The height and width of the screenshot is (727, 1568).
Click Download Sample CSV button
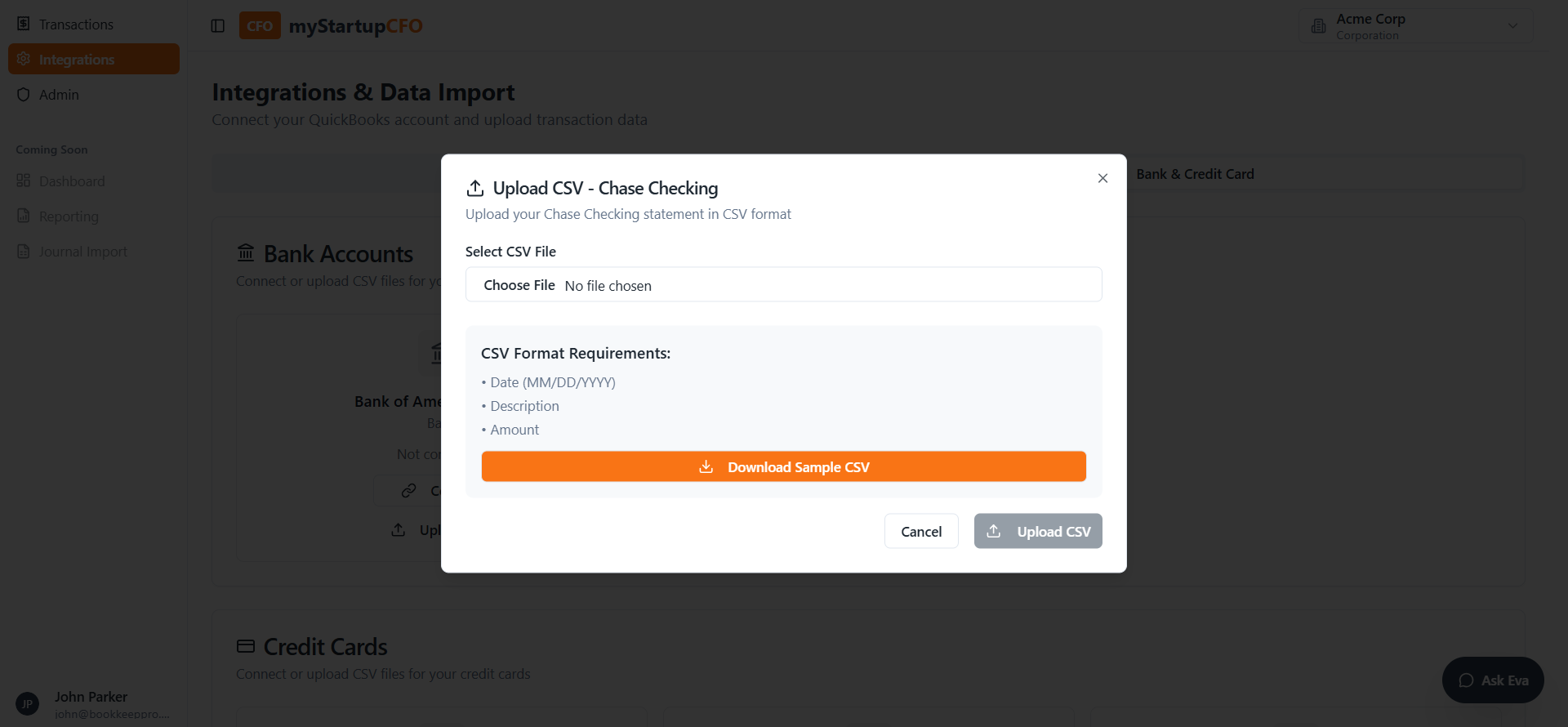[x=783, y=466]
